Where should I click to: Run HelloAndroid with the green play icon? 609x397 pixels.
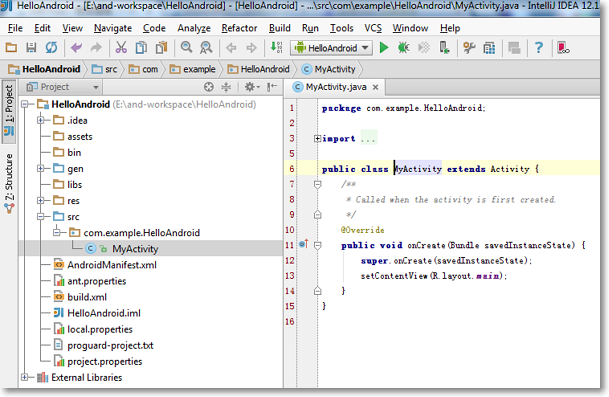coord(384,48)
